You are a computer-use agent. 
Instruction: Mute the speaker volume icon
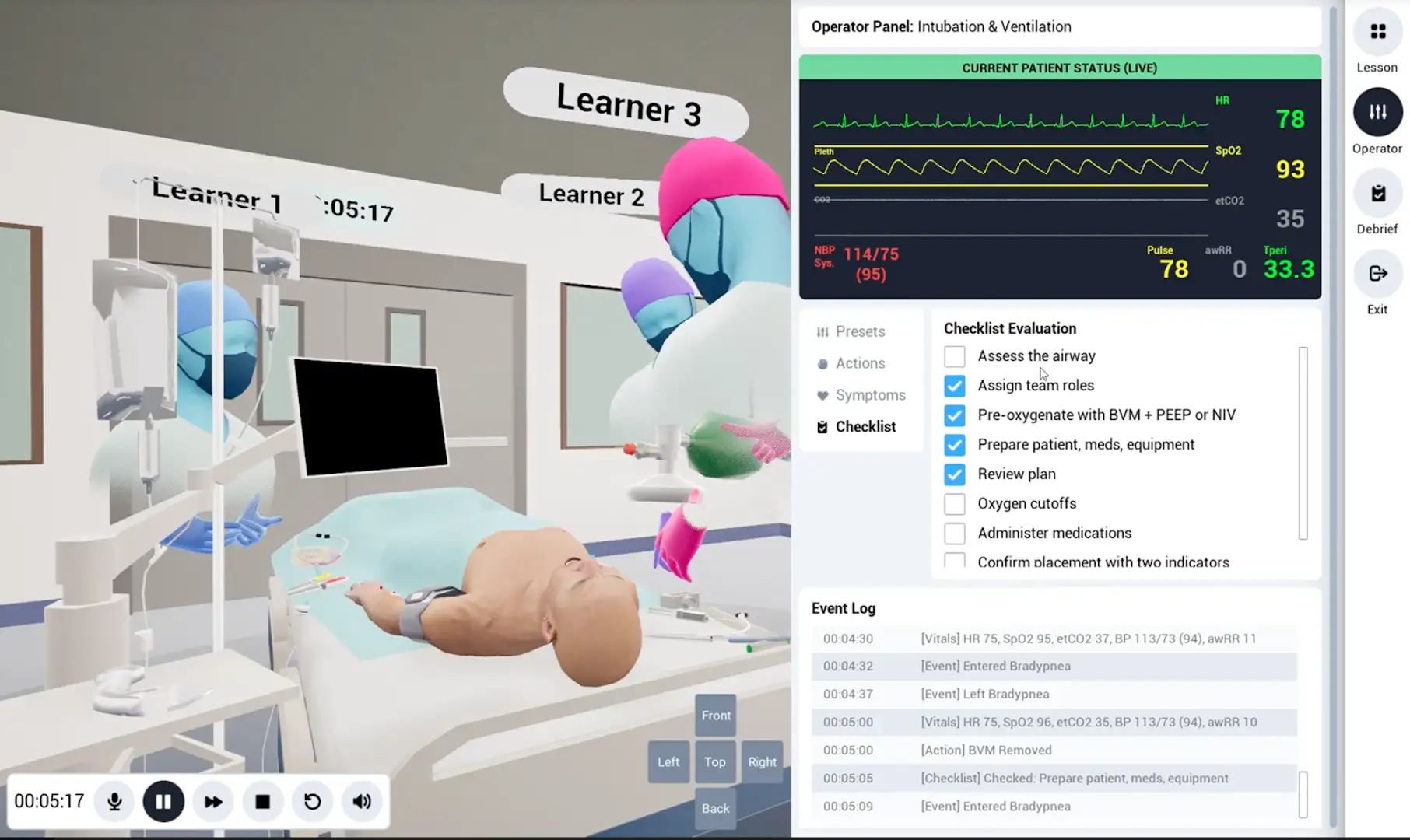pyautogui.click(x=362, y=801)
